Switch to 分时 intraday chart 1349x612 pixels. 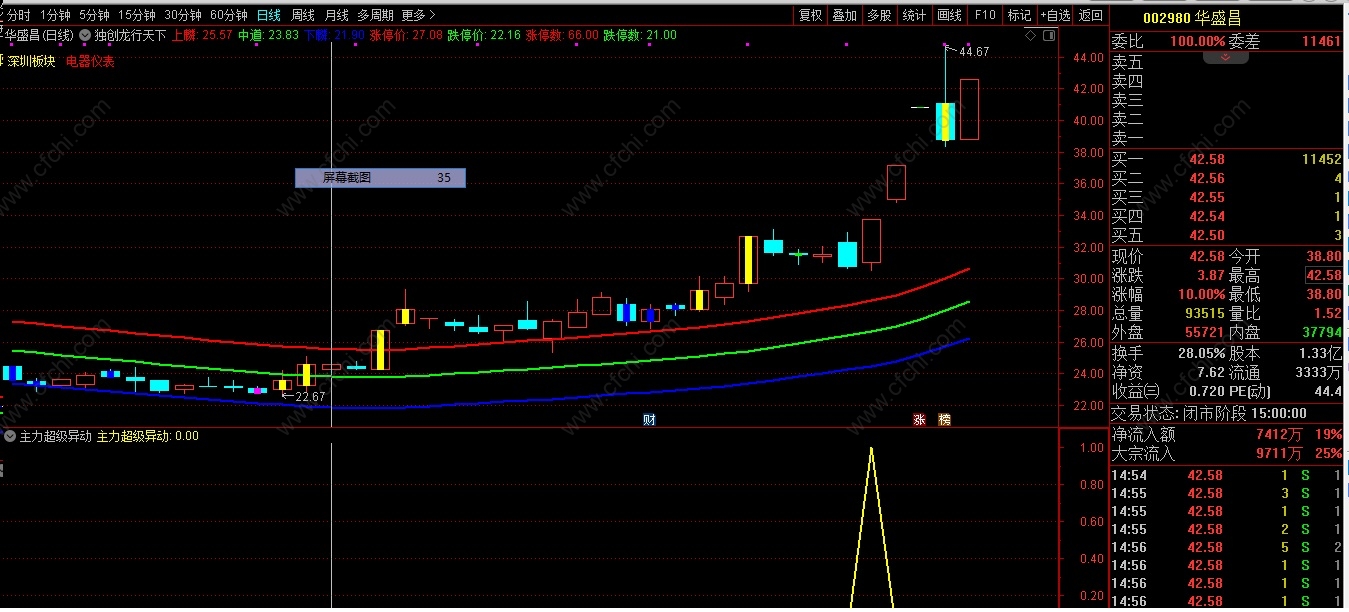[x=18, y=15]
